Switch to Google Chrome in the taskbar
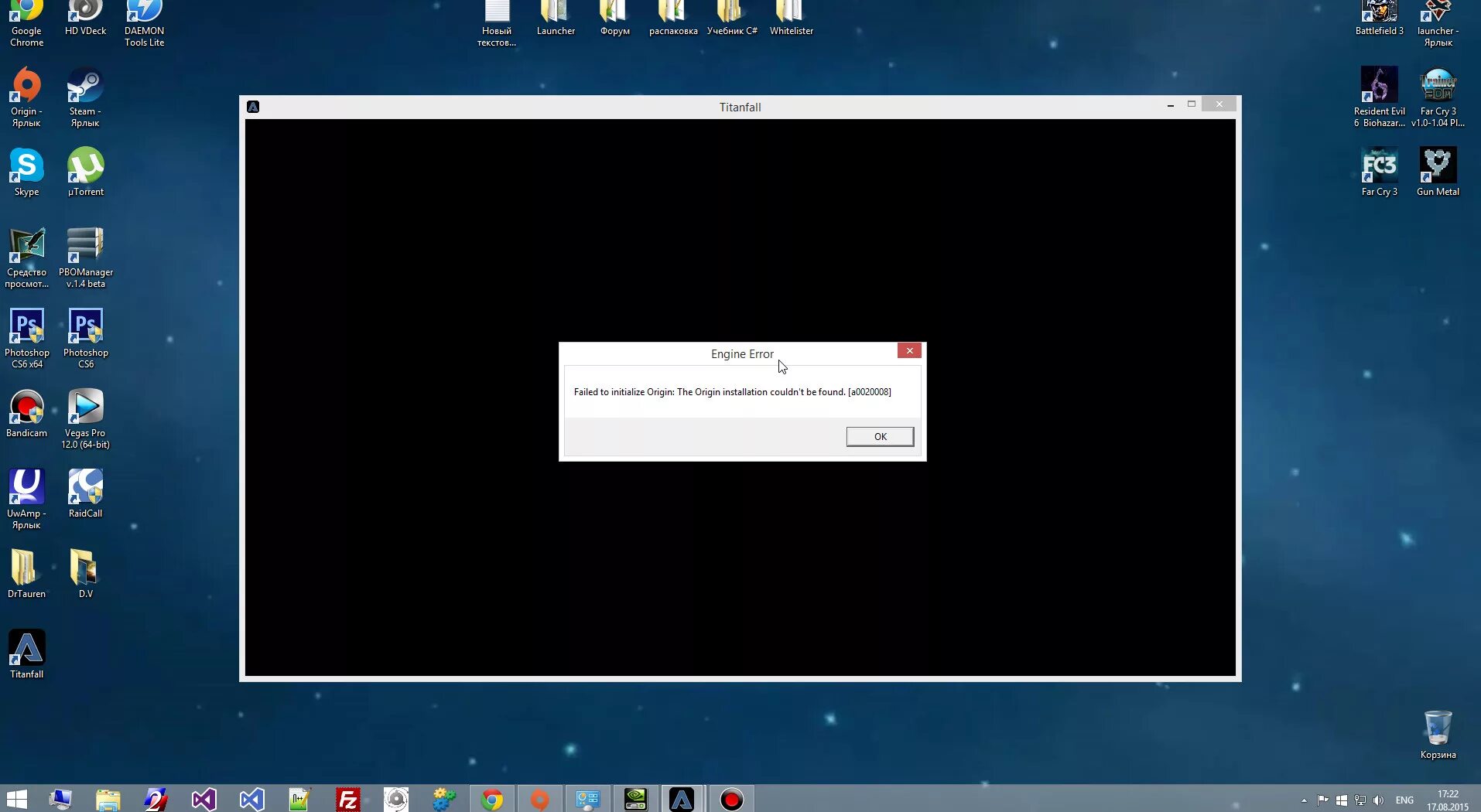1481x812 pixels. point(492,799)
